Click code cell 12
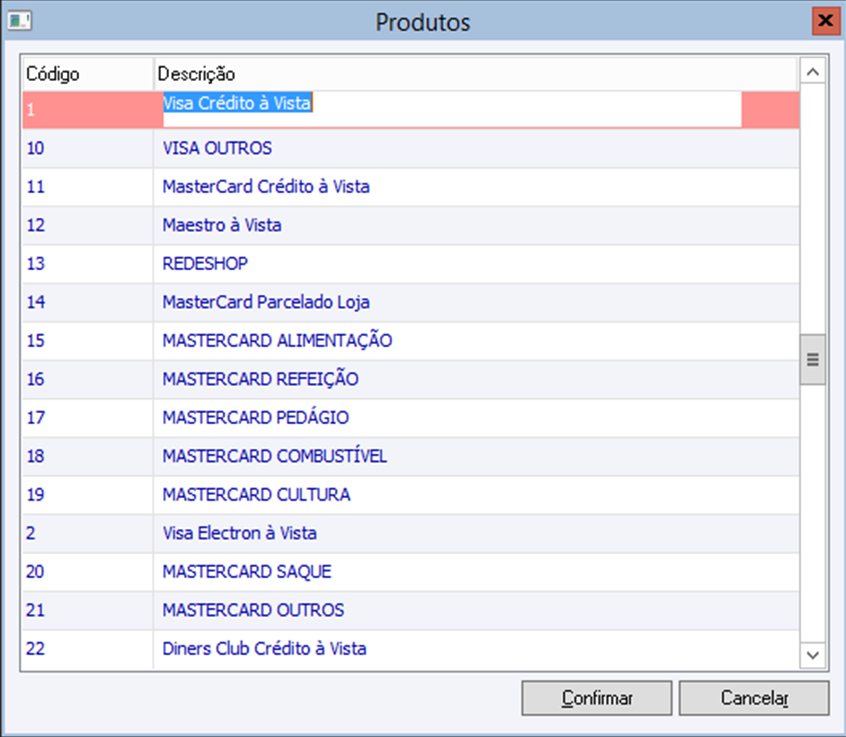This screenshot has height=737, width=846. pyautogui.click(x=88, y=225)
